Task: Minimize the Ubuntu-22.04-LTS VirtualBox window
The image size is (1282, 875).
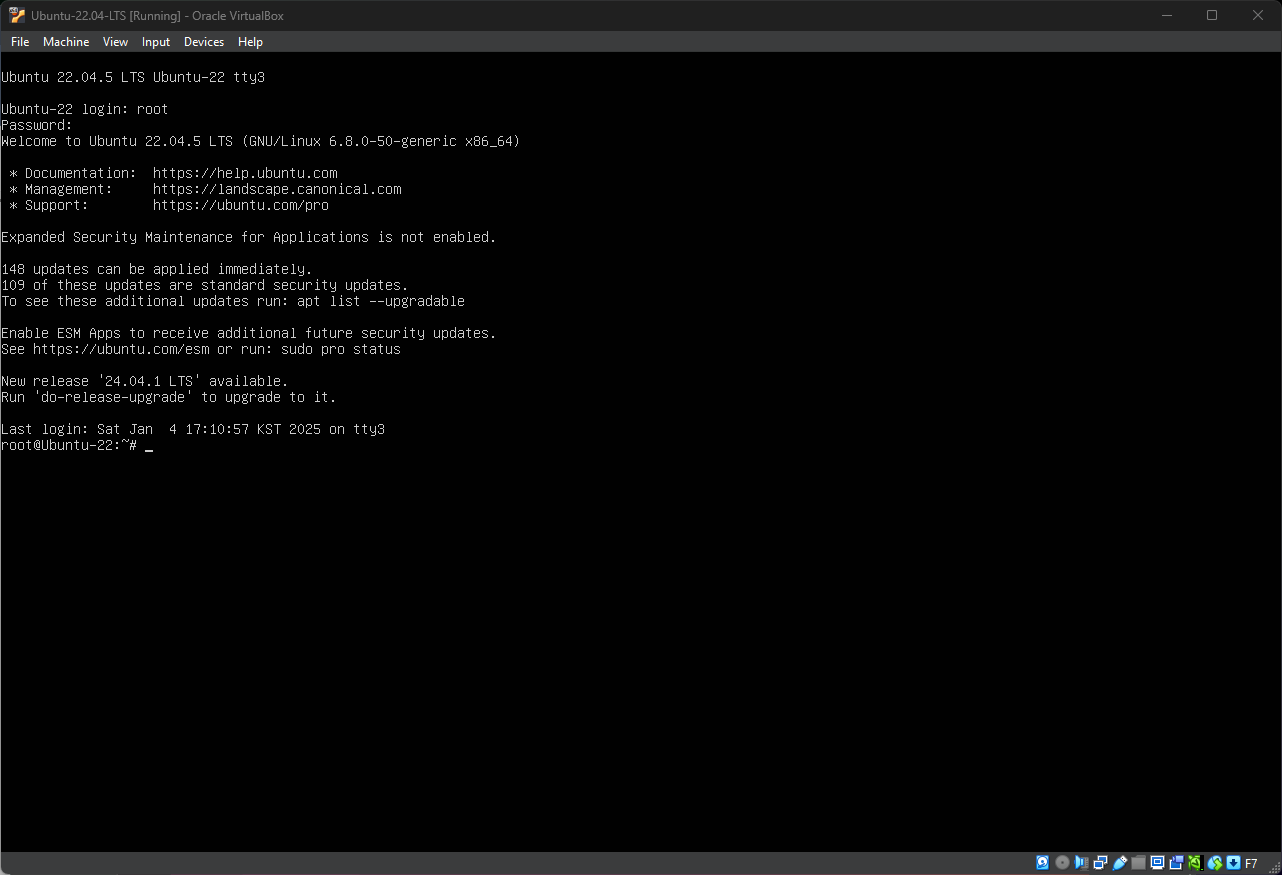Action: pos(1167,15)
